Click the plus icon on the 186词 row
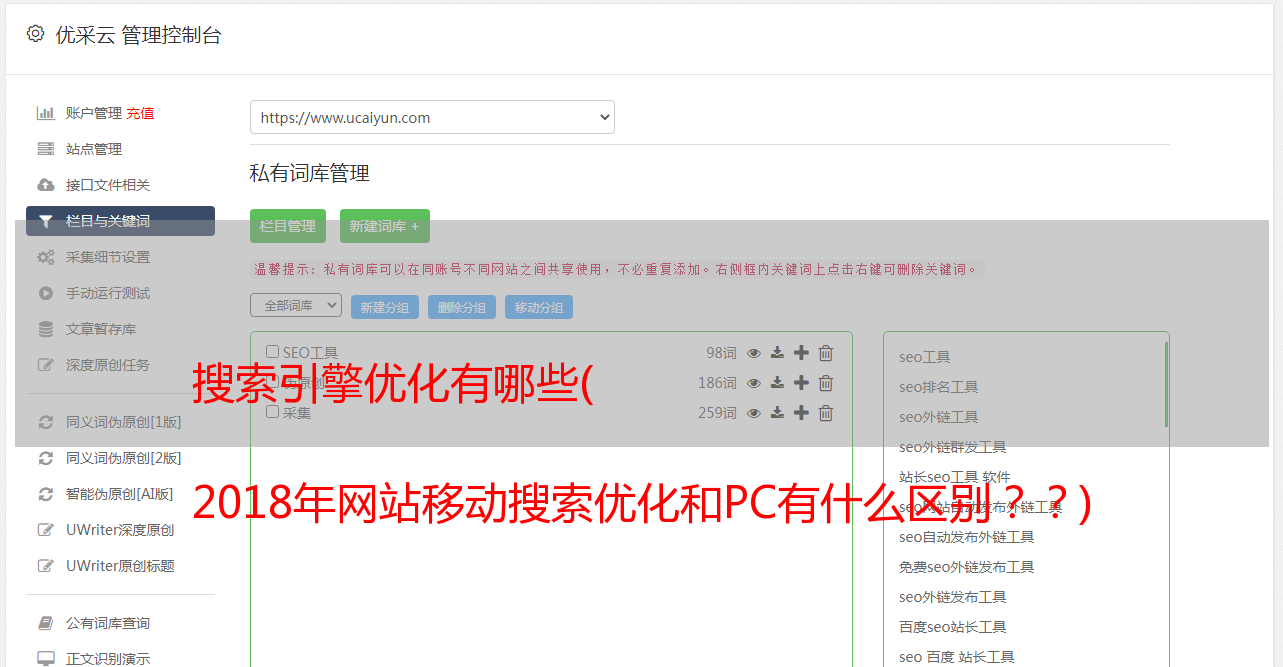The width and height of the screenshot is (1283, 667). click(801, 383)
